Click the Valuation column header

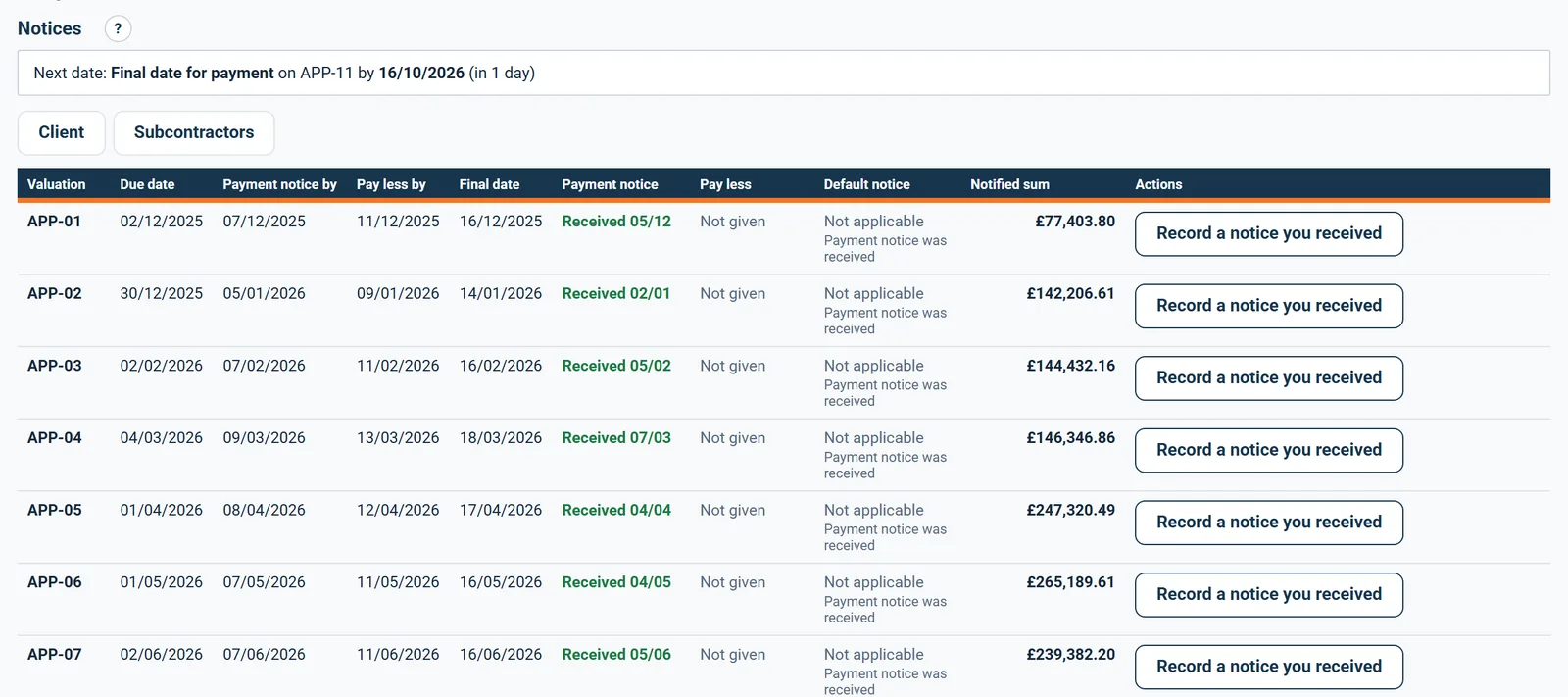(57, 184)
